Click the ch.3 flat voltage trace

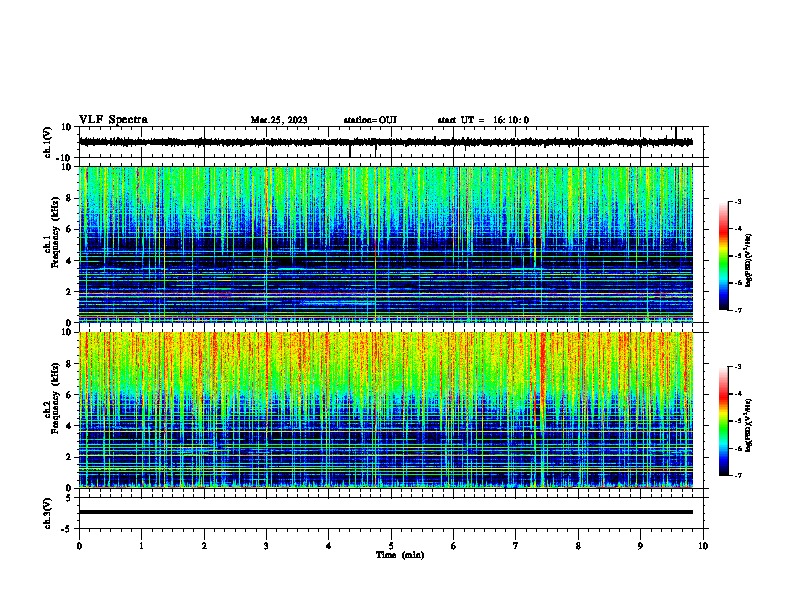pos(386,512)
